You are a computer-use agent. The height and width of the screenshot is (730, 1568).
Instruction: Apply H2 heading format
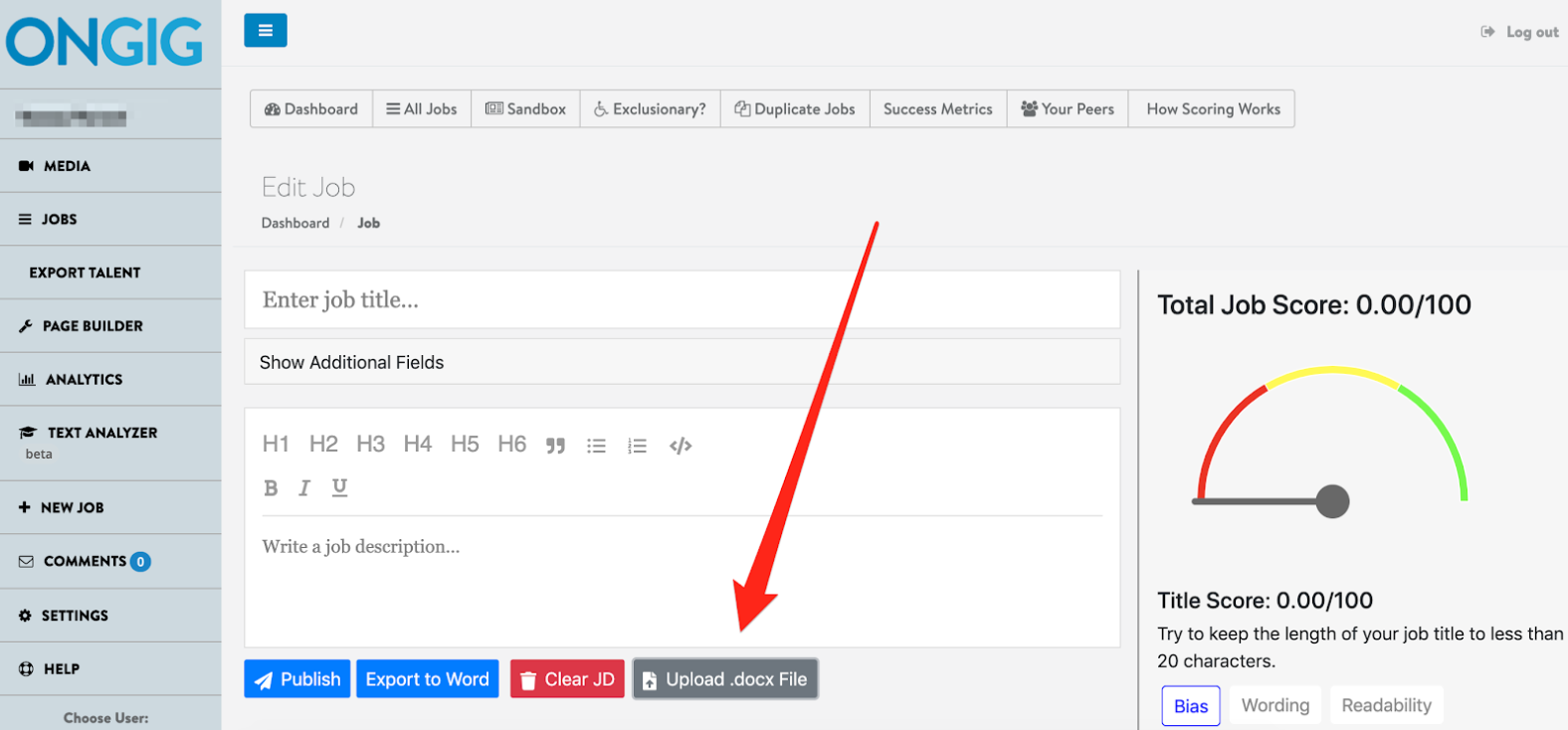pos(323,444)
